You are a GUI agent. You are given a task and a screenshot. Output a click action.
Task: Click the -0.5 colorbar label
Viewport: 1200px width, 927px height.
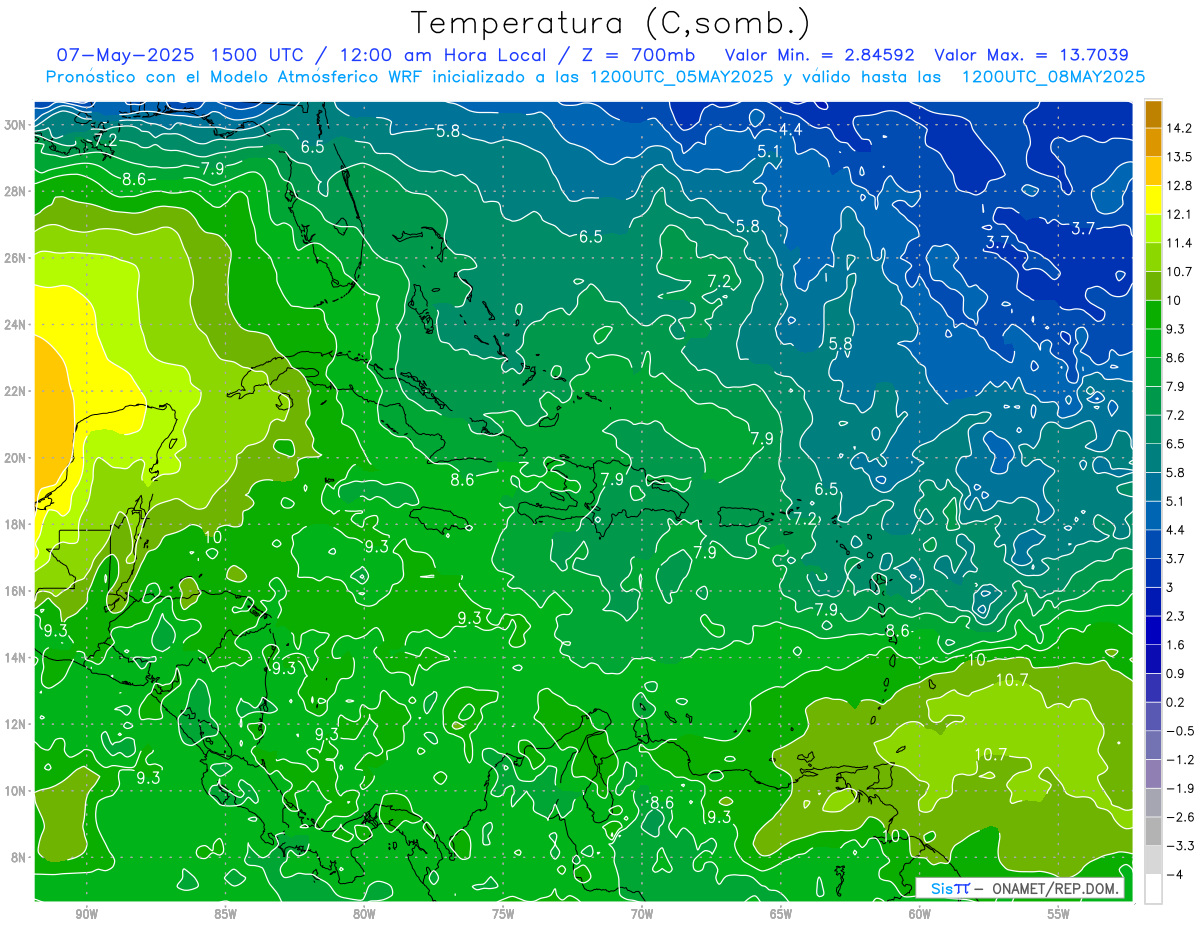pyautogui.click(x=1180, y=731)
